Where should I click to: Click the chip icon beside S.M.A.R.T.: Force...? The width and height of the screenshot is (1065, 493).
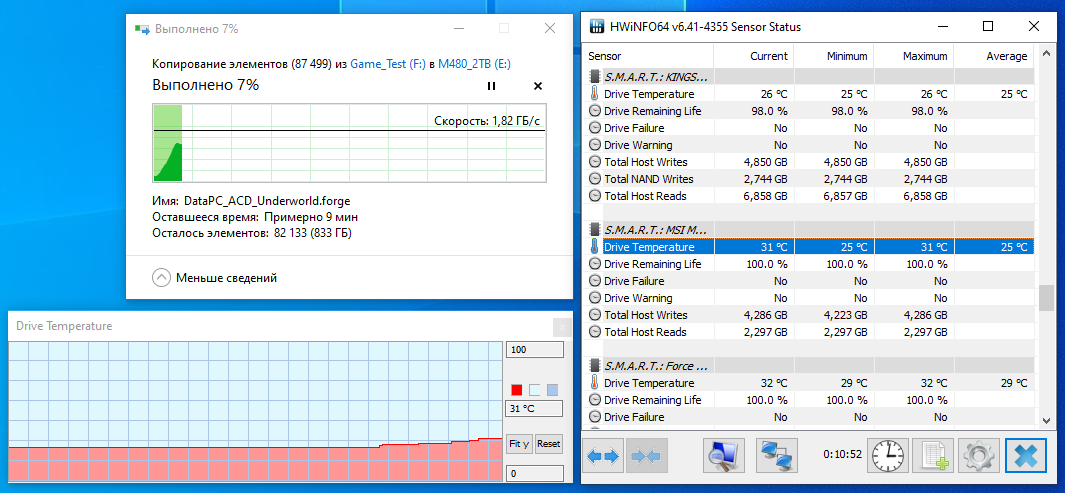(x=595, y=366)
